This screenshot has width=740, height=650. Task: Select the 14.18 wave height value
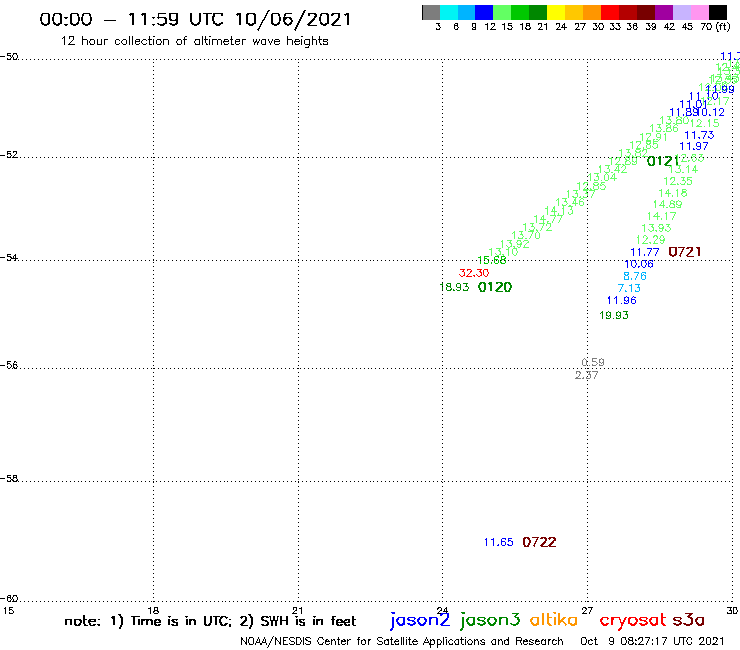coord(673,193)
